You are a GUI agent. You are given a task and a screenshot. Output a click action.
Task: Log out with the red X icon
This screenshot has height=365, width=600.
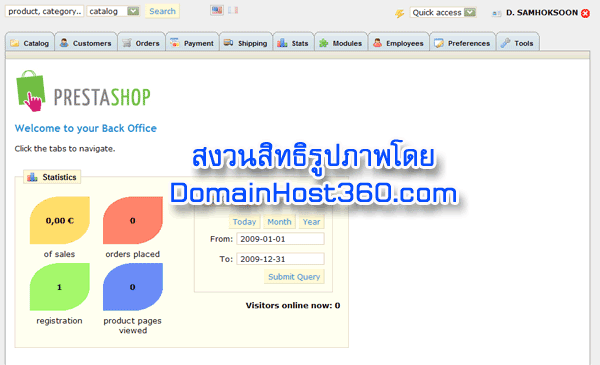coord(585,13)
